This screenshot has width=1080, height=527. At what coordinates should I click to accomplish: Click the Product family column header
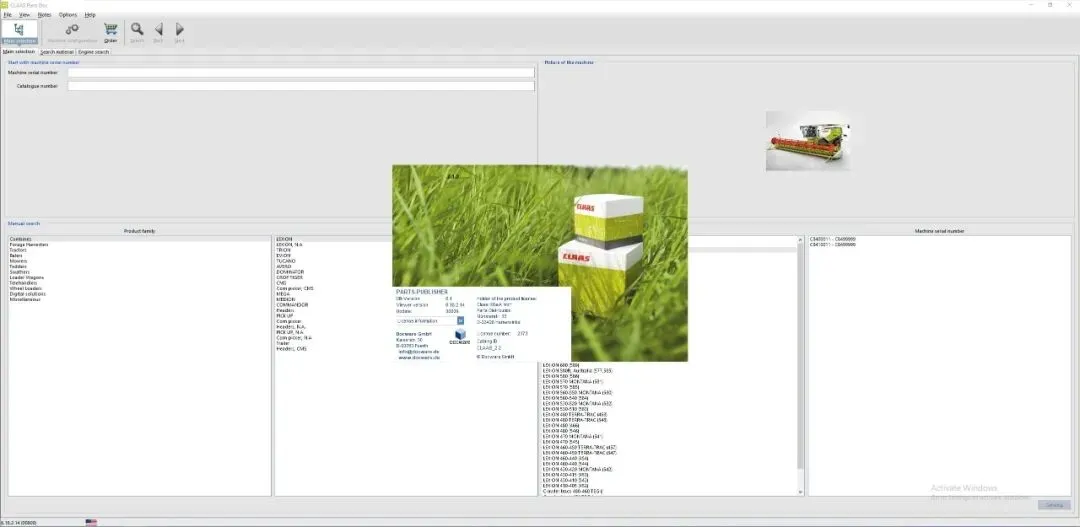pyautogui.click(x=140, y=231)
